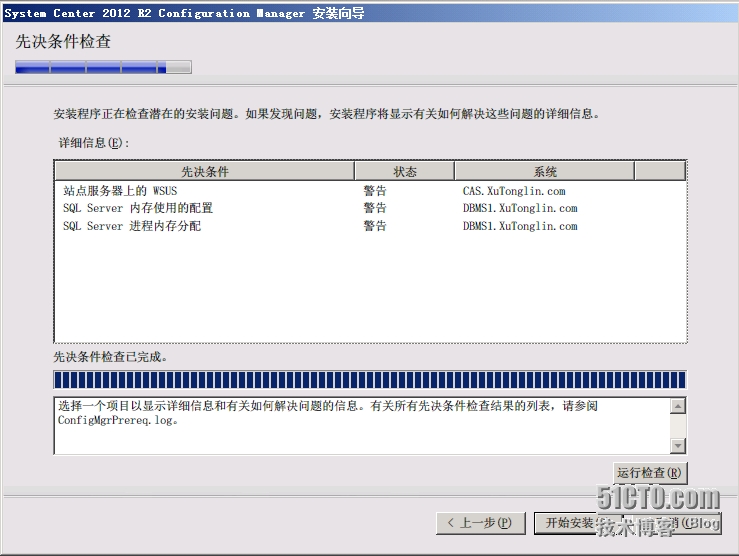
Task: Click DBMS1.XuTonglin.com in 内存使用的配置 row
Action: [x=520, y=208]
